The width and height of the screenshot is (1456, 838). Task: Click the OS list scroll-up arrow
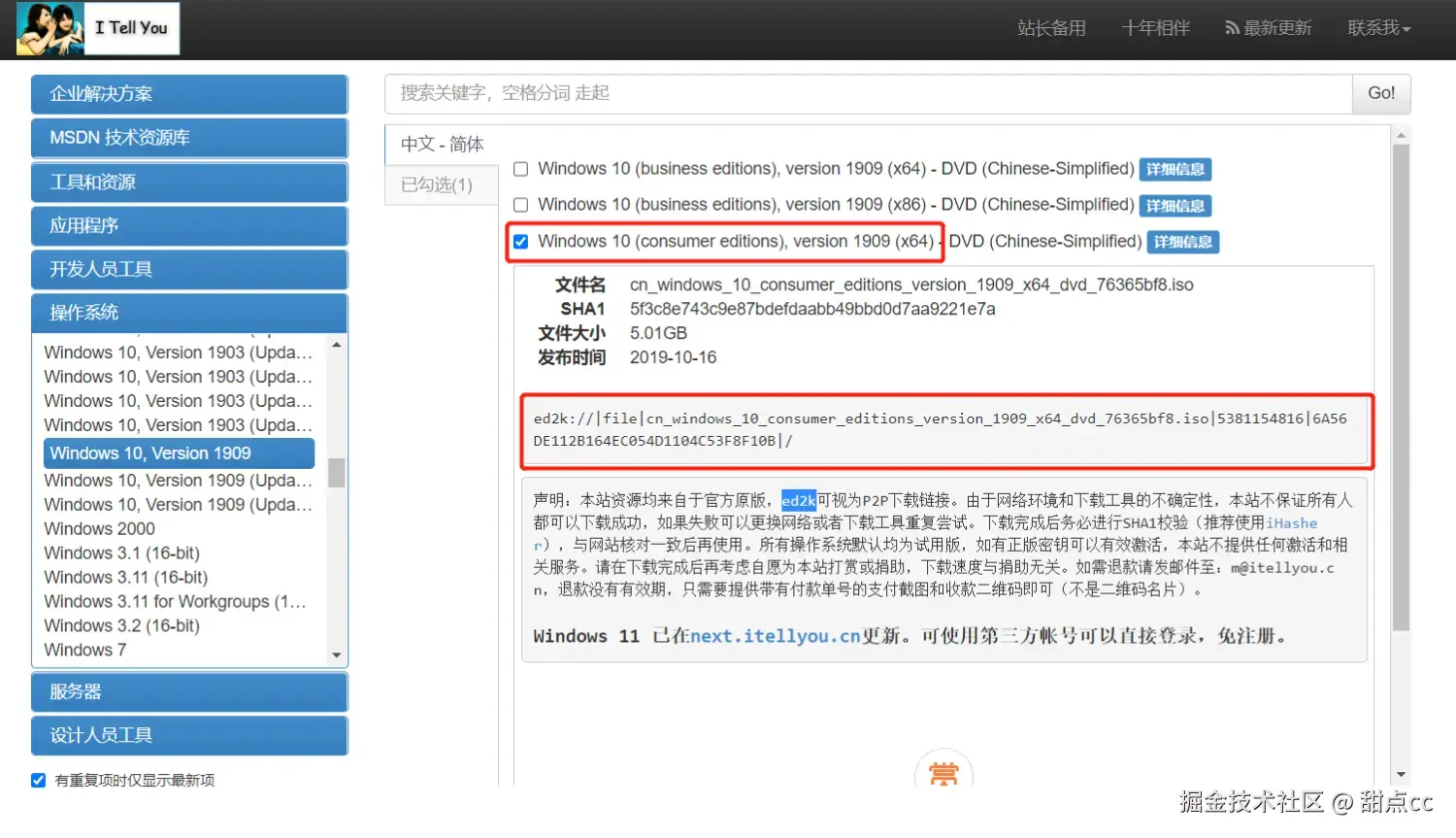pos(336,345)
